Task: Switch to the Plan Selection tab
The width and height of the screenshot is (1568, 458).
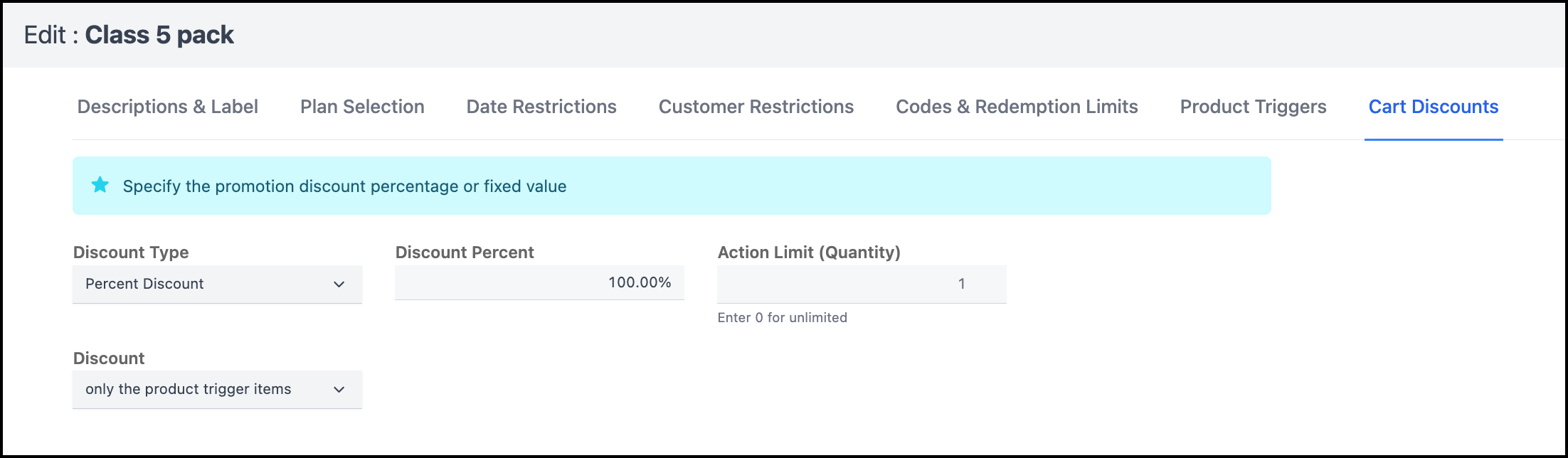Action: (x=362, y=107)
